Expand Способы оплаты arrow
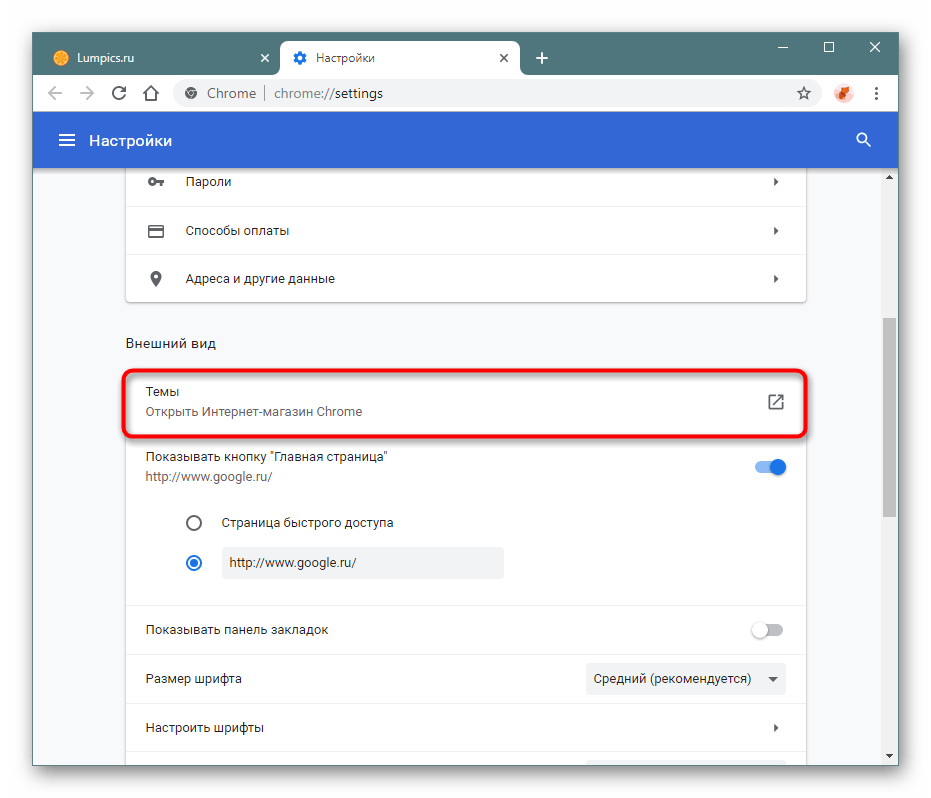 [x=775, y=231]
